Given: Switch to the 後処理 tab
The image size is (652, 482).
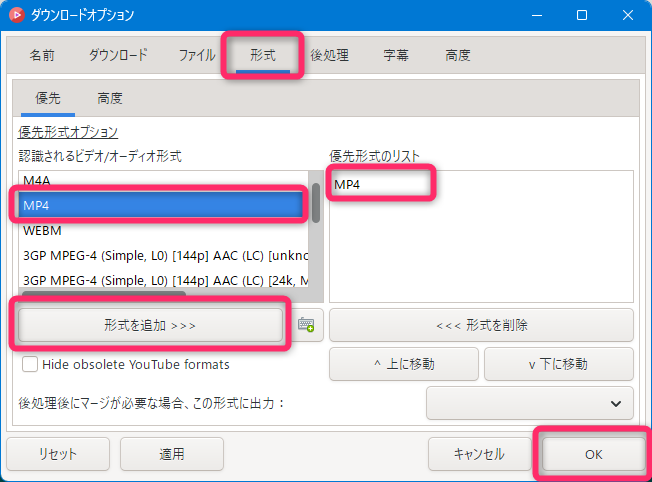Looking at the screenshot, I should [329, 55].
